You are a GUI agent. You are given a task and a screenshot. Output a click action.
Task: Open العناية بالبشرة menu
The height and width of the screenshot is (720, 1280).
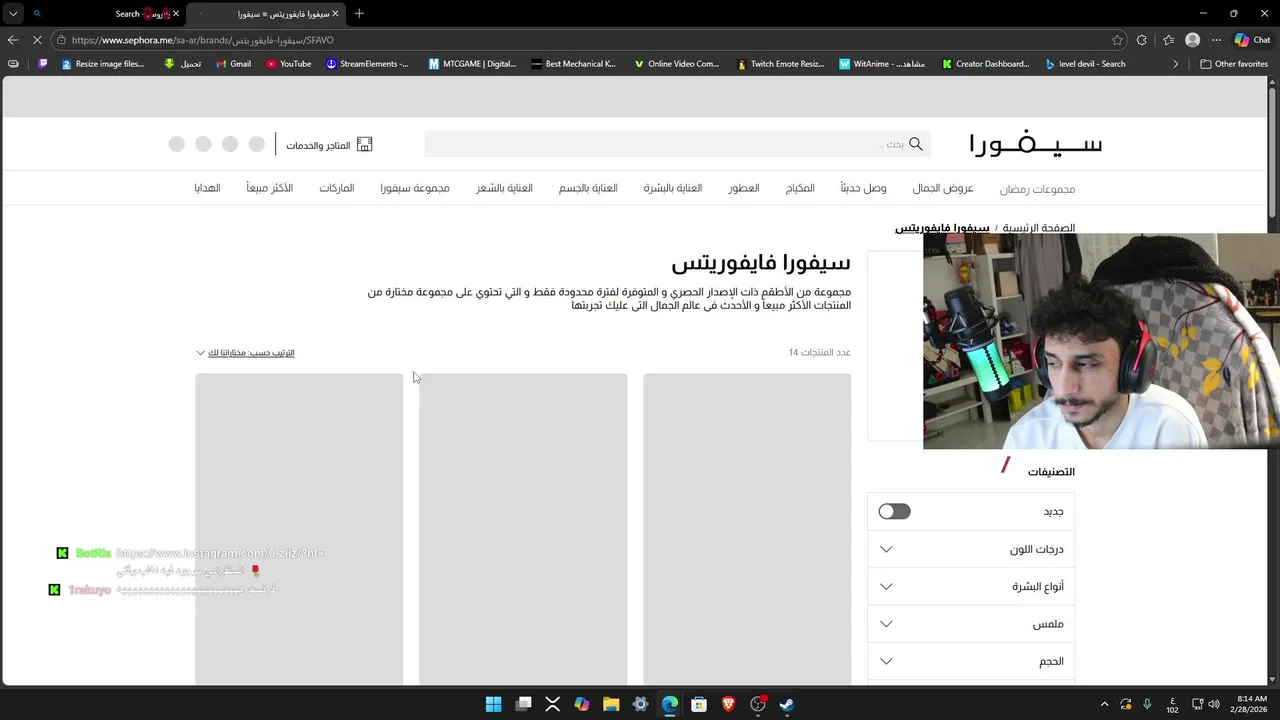pos(673,188)
